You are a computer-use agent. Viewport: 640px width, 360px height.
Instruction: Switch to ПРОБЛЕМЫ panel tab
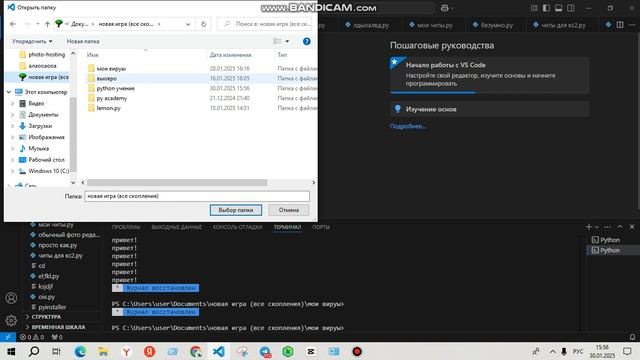[x=126, y=227]
